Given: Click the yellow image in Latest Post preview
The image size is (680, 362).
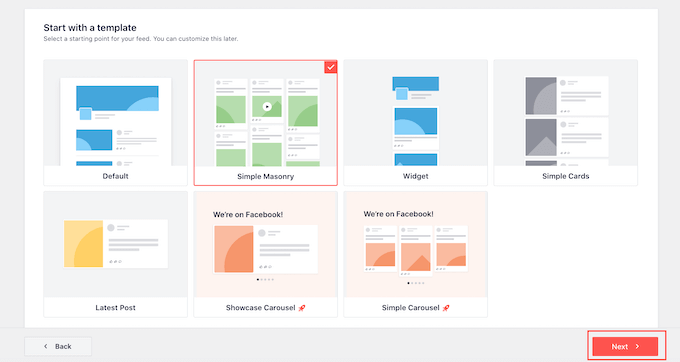Looking at the screenshot, I should [x=83, y=244].
